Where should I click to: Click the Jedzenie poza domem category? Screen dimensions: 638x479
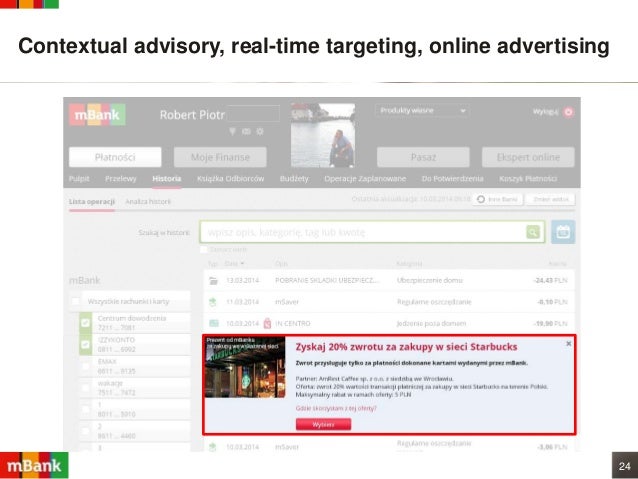coord(431,324)
